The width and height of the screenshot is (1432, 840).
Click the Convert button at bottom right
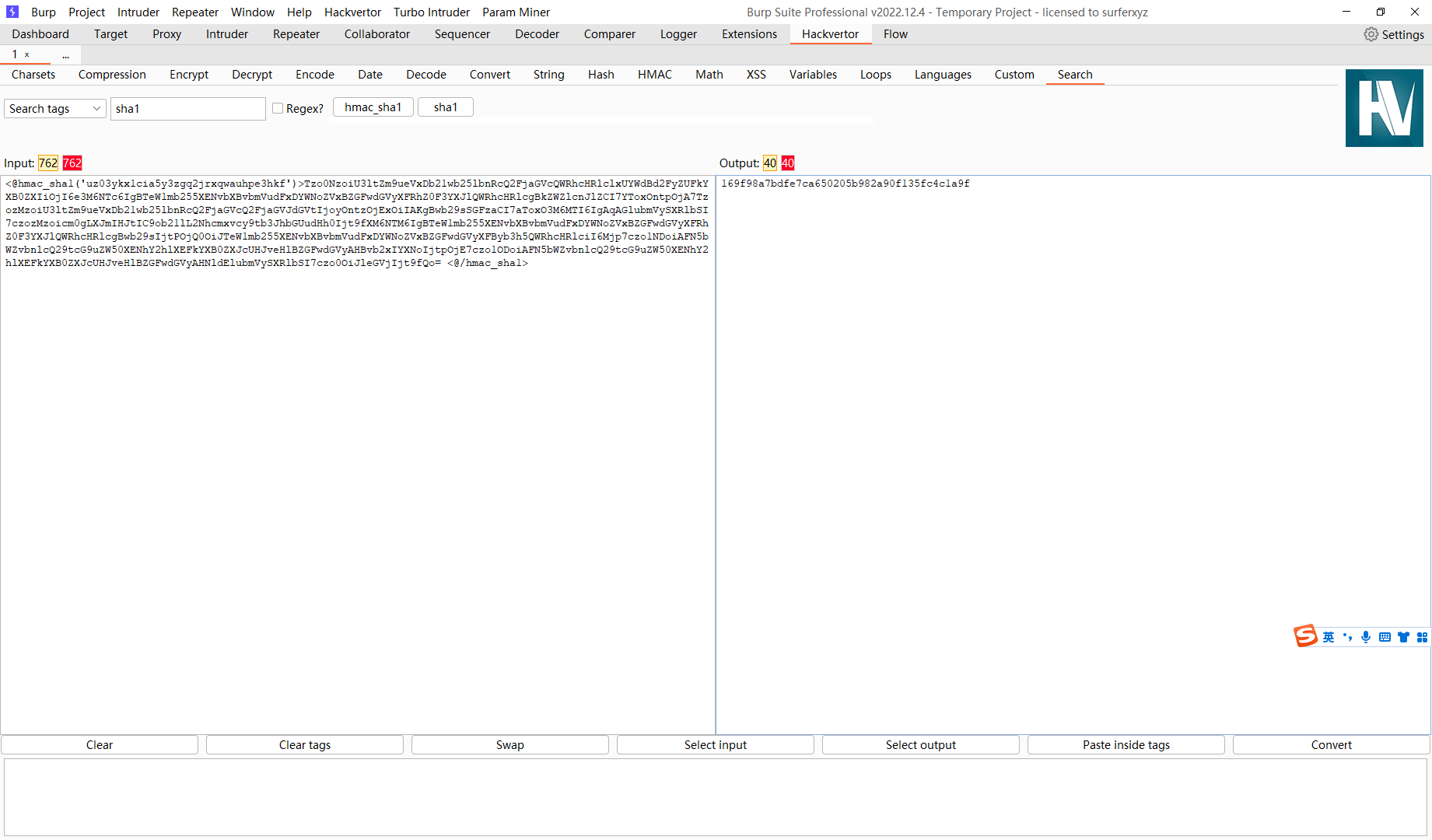click(1332, 745)
